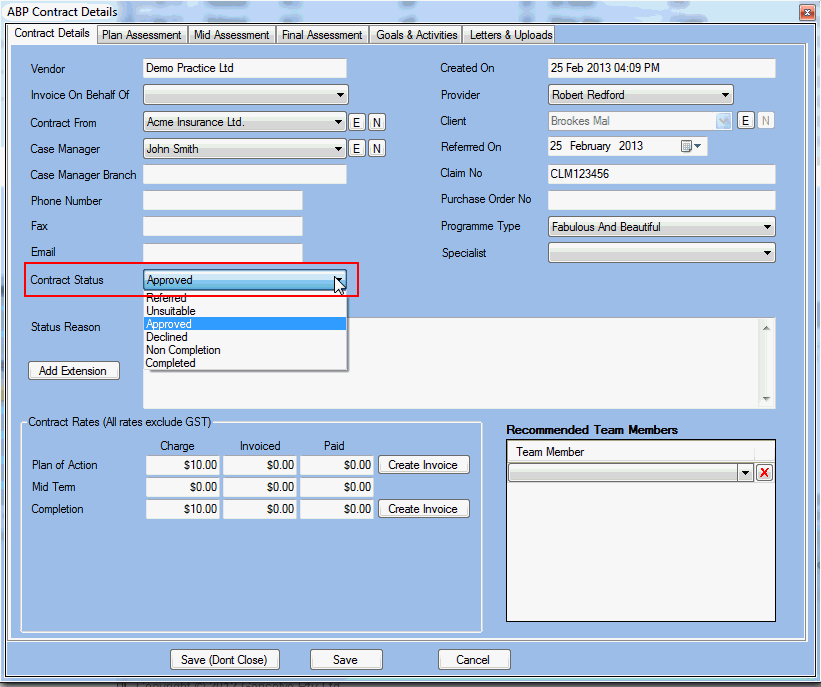Choose Declined from the status list
The height and width of the screenshot is (687, 821).
coord(245,337)
